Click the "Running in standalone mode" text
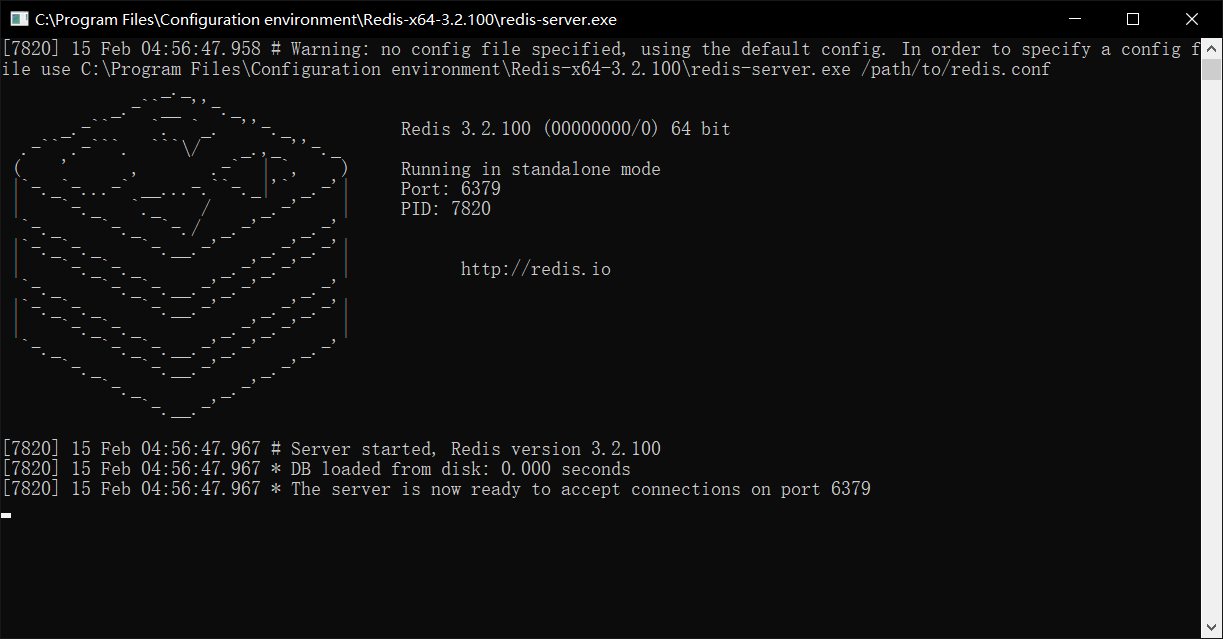Image resolution: width=1223 pixels, height=639 pixels. point(530,169)
